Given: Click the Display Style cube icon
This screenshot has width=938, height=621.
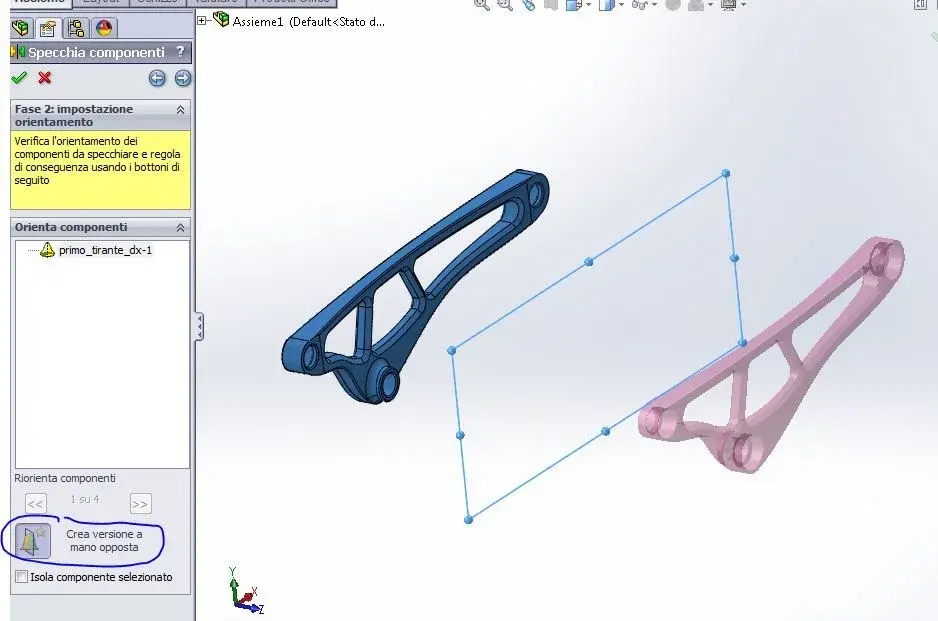Looking at the screenshot, I should (606, 5).
